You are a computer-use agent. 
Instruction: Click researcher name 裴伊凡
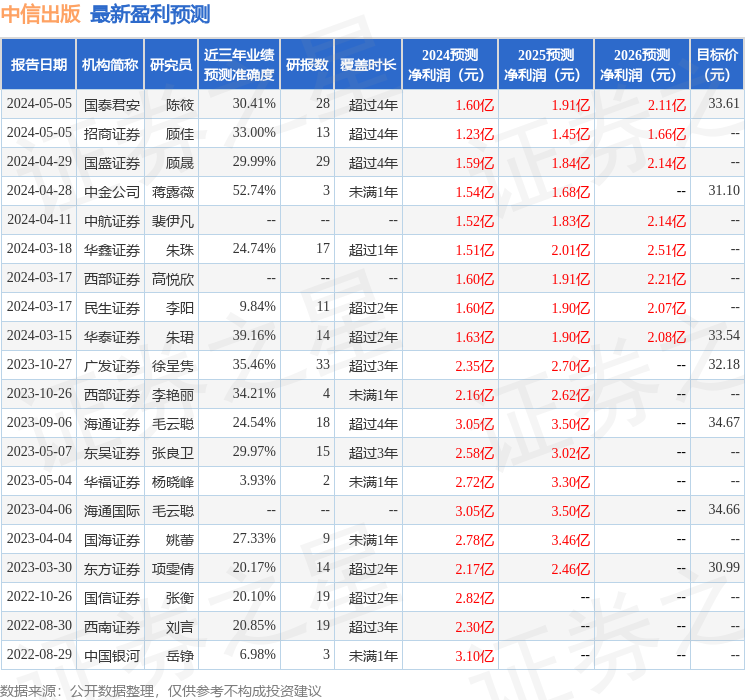click(x=173, y=221)
